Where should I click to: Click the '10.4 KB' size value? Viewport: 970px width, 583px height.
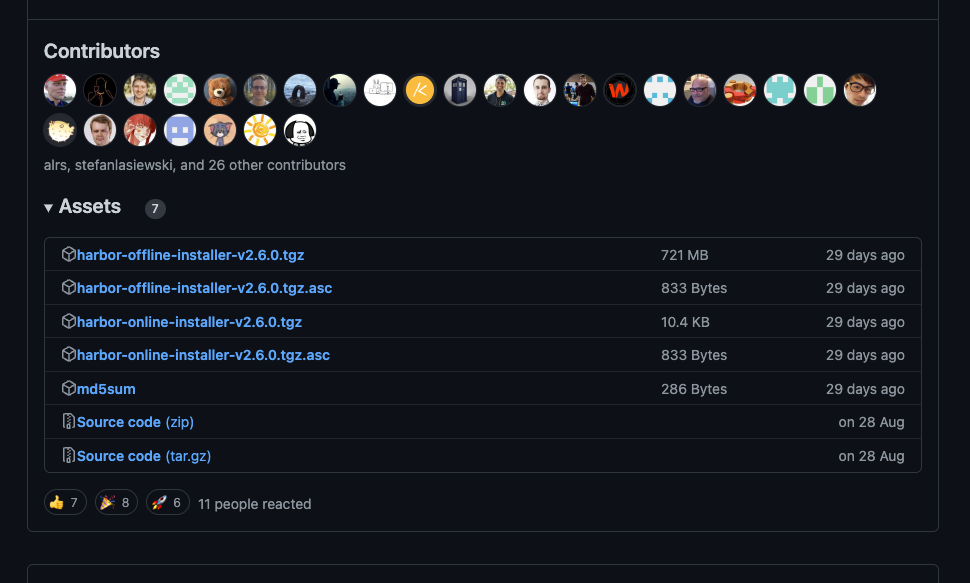tap(685, 322)
